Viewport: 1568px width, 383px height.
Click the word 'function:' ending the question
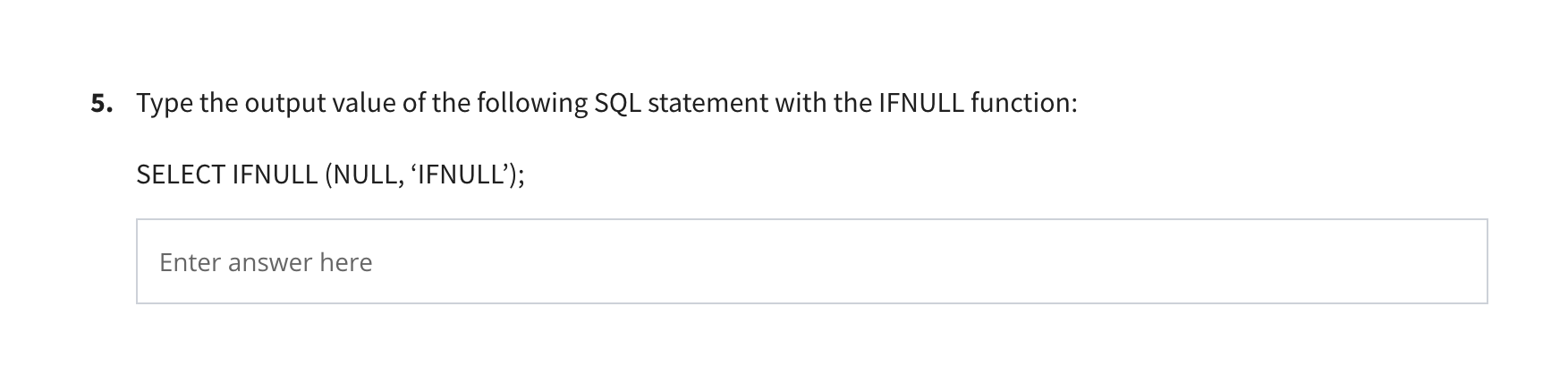point(1024,104)
